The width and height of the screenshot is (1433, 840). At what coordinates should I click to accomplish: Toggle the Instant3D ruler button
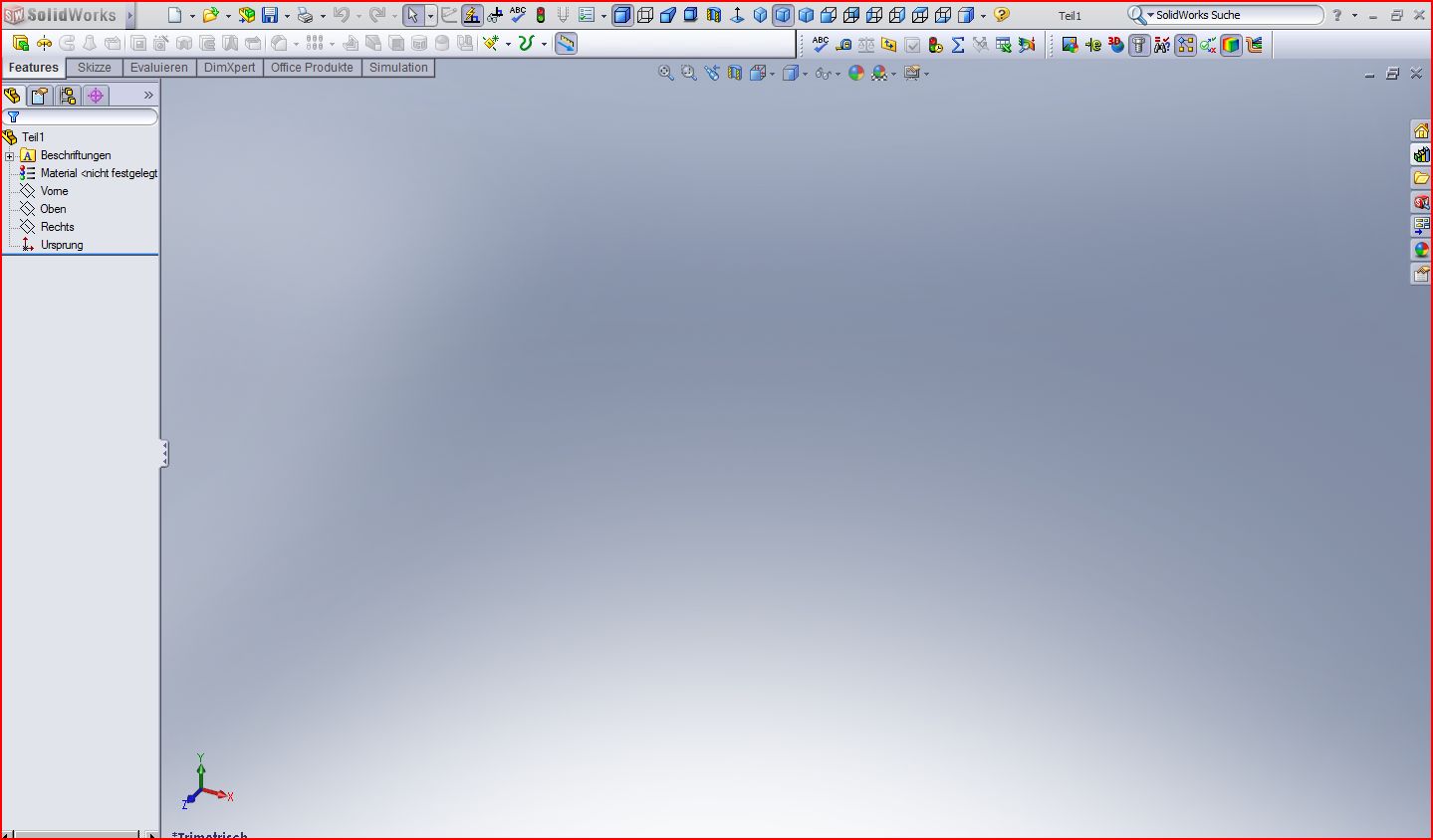[x=566, y=43]
